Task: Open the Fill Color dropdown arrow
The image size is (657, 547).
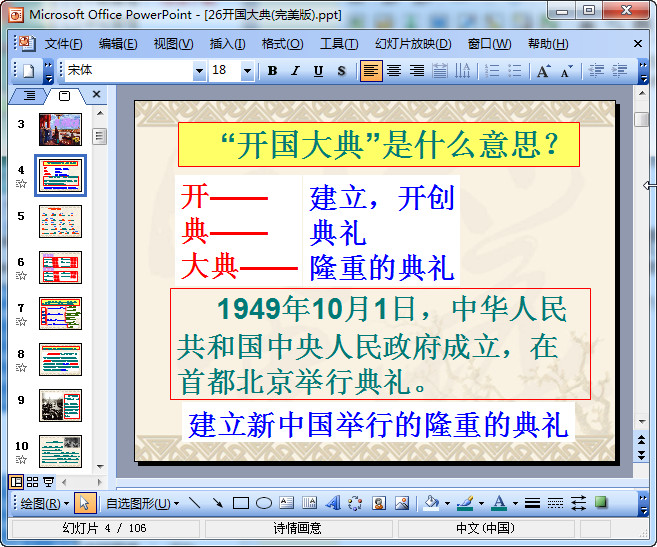Action: 447,503
